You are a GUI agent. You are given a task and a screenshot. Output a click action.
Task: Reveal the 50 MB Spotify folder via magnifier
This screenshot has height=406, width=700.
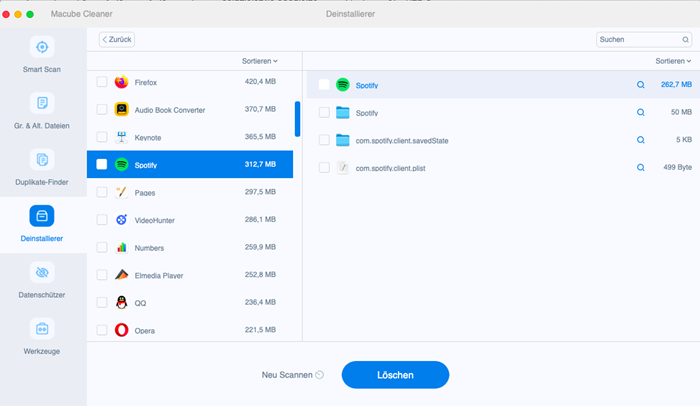tap(641, 113)
